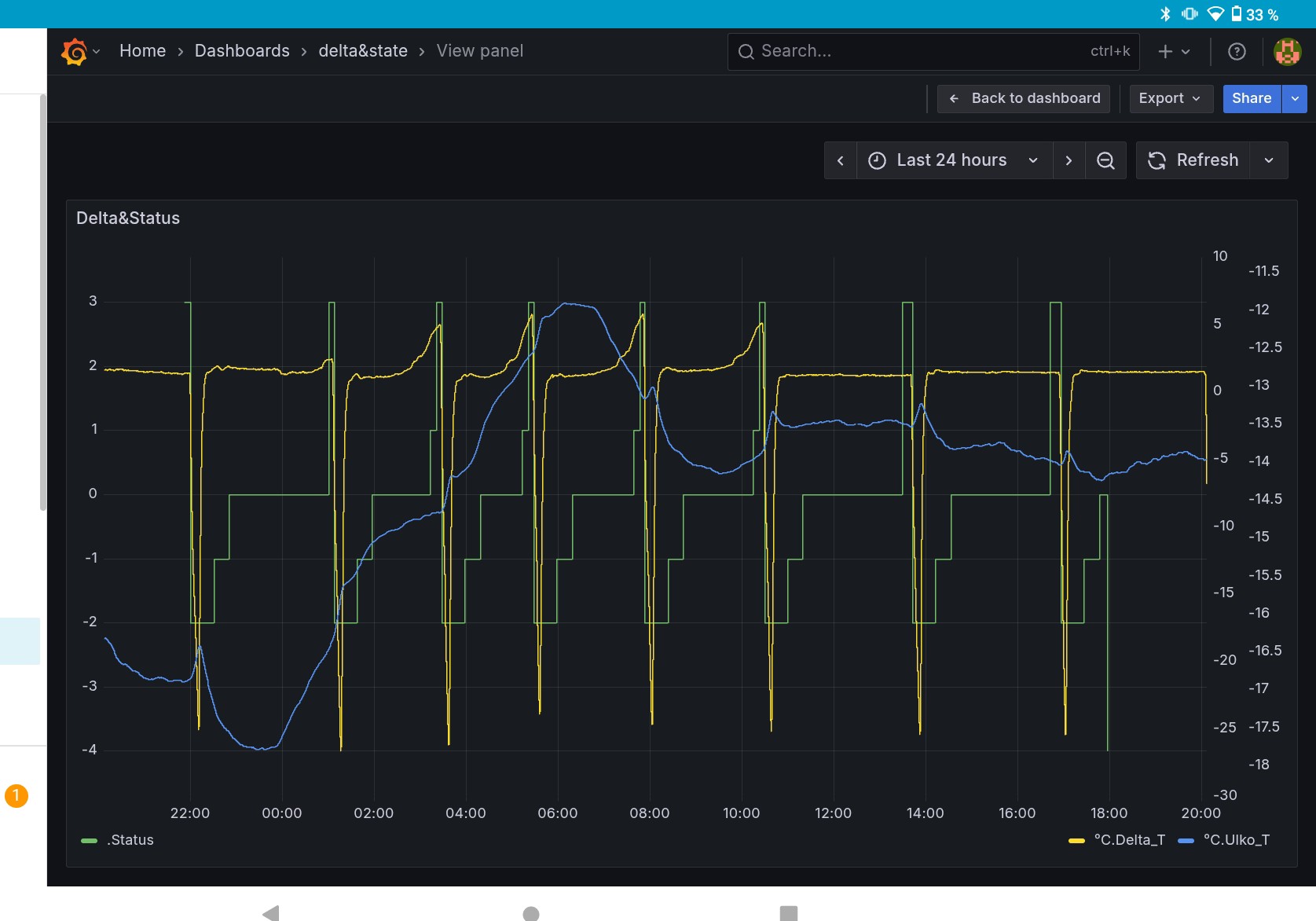Click the Search input field

919,51
